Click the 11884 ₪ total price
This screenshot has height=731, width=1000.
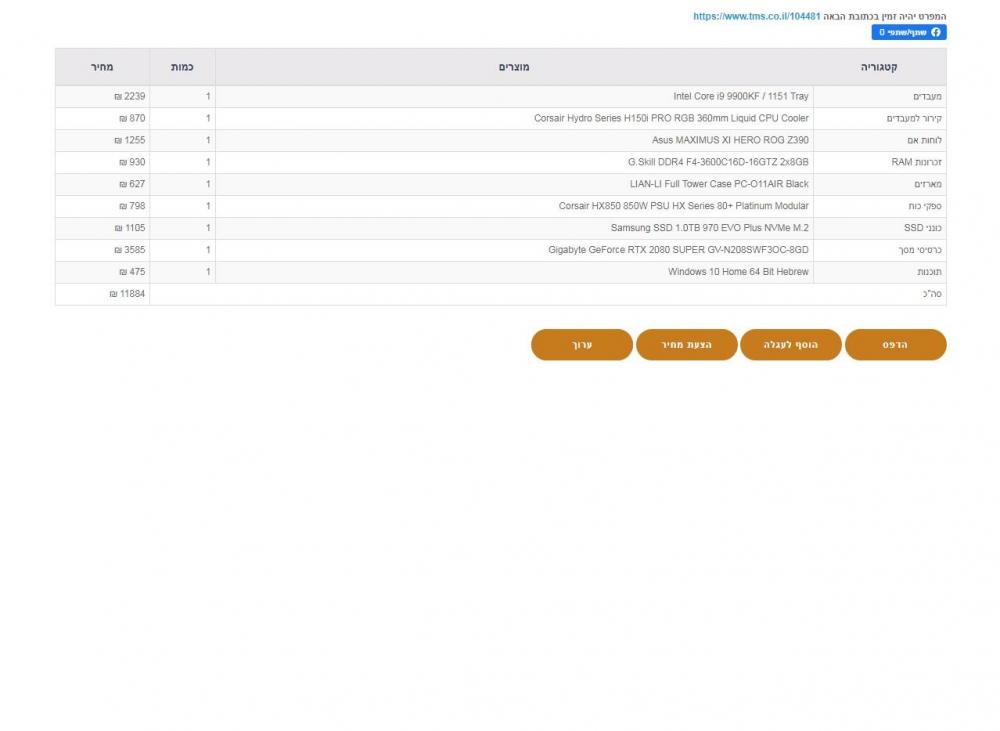click(103, 294)
